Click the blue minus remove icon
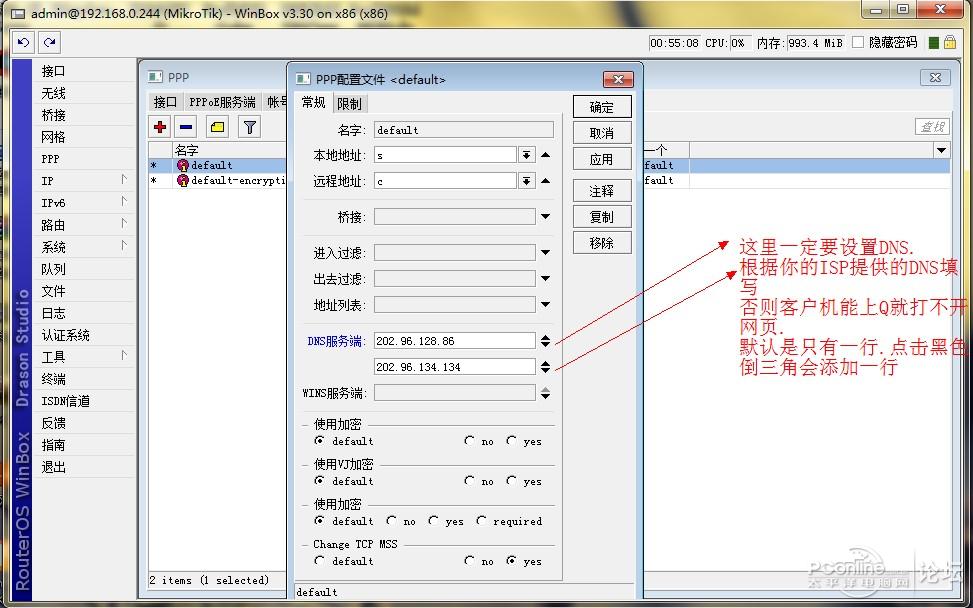 [x=186, y=127]
